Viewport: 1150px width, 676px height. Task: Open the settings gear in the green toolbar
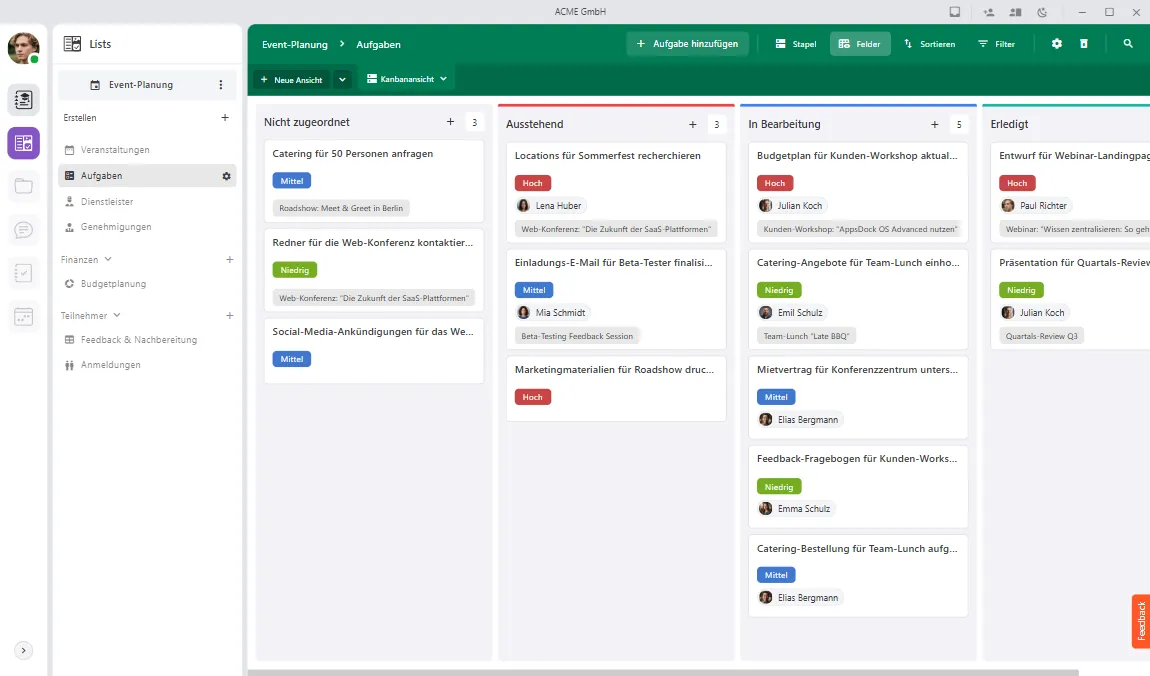coord(1057,44)
